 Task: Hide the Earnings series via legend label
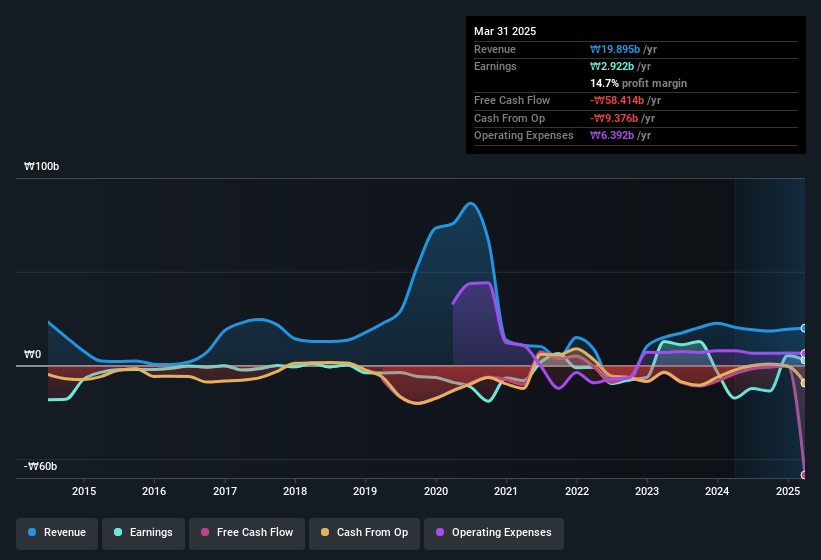pos(152,532)
